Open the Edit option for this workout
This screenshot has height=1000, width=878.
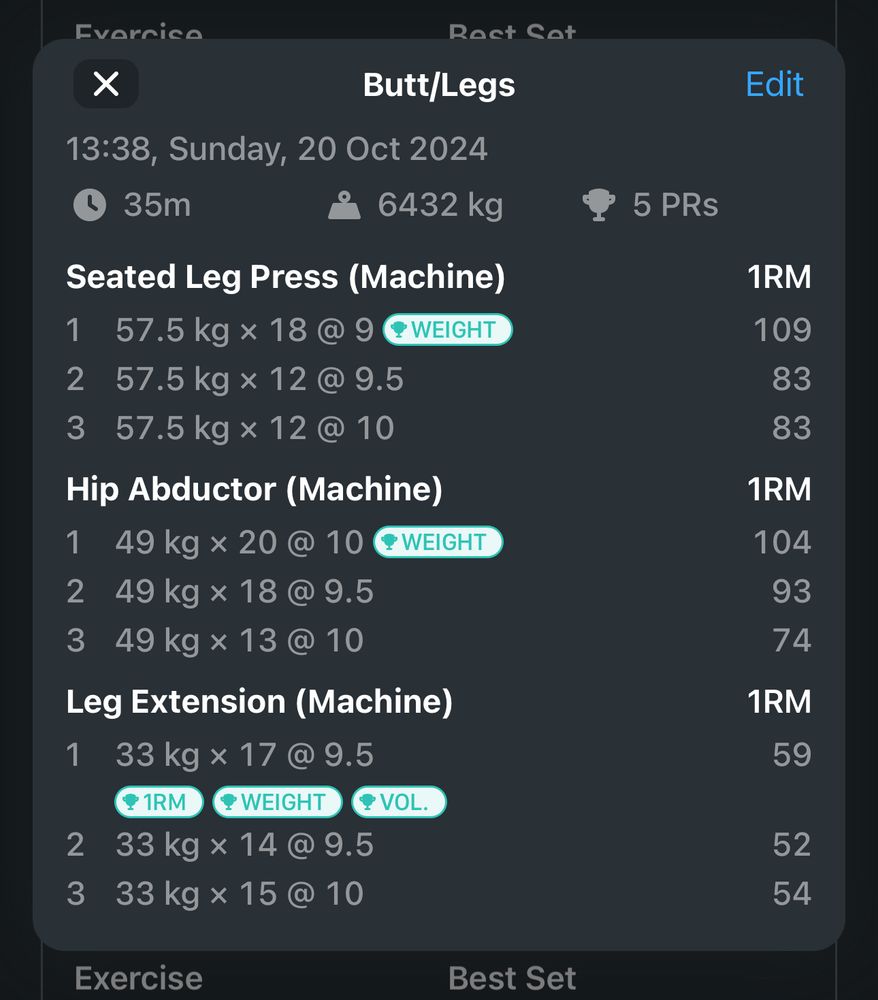(x=773, y=85)
